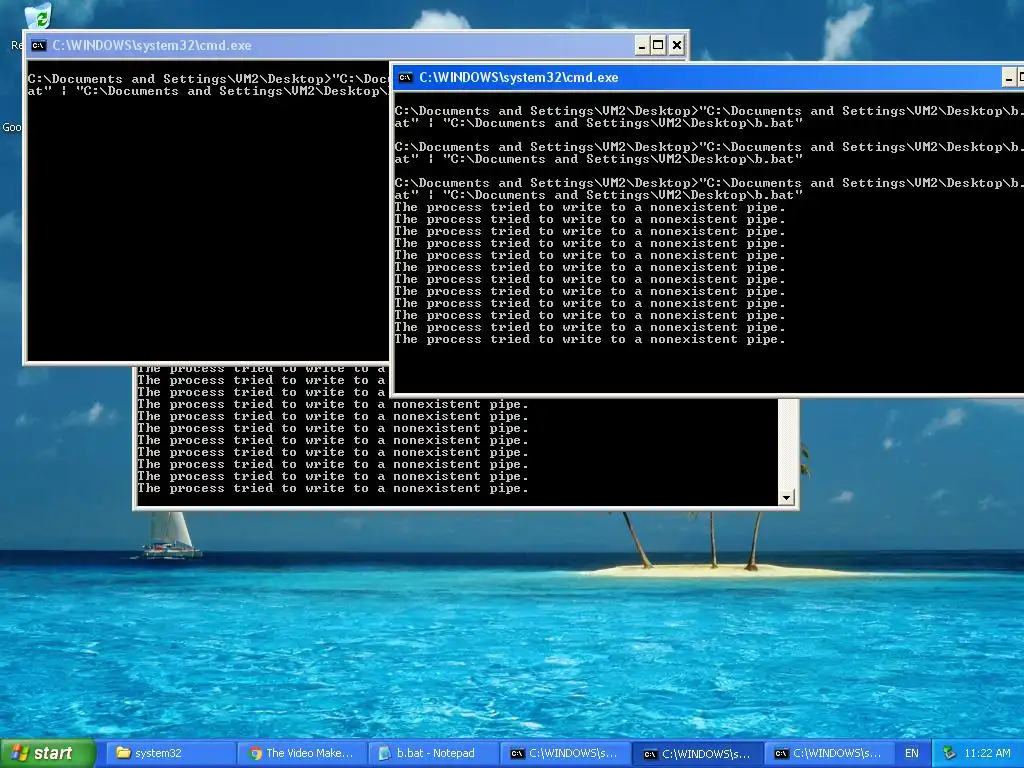The image size is (1024, 768).
Task: Close the inactive upper-left cmd.exe window
Action: tap(677, 45)
